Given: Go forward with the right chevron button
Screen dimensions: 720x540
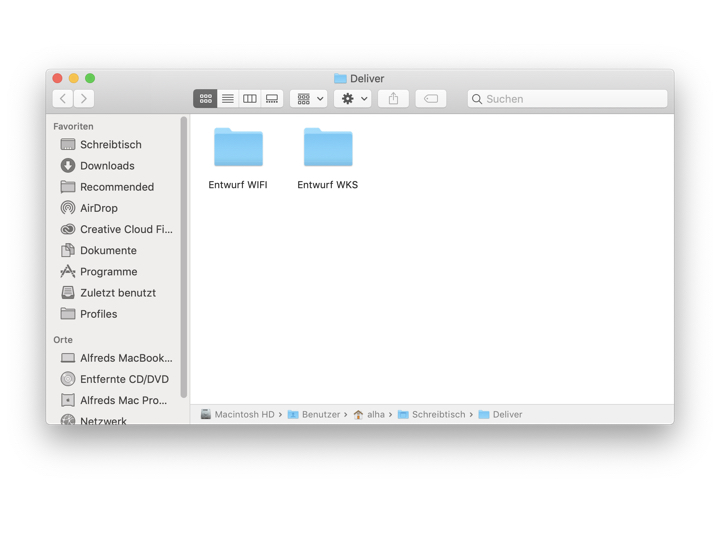Looking at the screenshot, I should [x=84, y=99].
